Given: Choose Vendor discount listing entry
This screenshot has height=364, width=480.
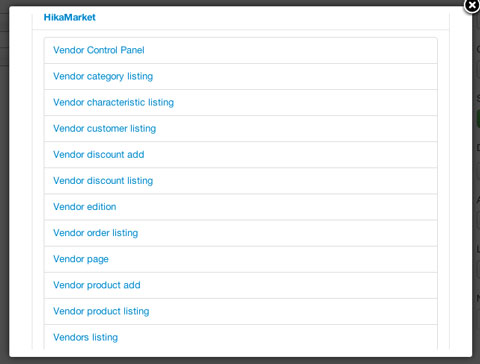Looking at the screenshot, I should click(x=103, y=180).
